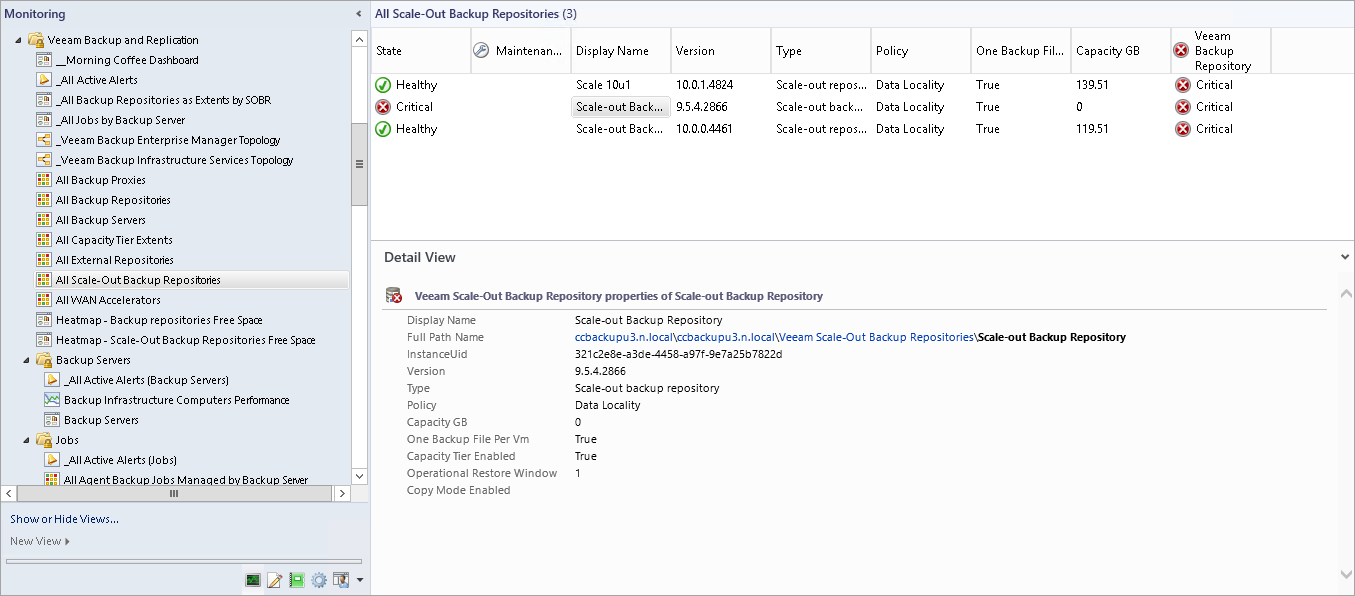Open the Reporting workspace green notebook icon
Image resolution: width=1355 pixels, height=596 pixels.
(x=297, y=580)
